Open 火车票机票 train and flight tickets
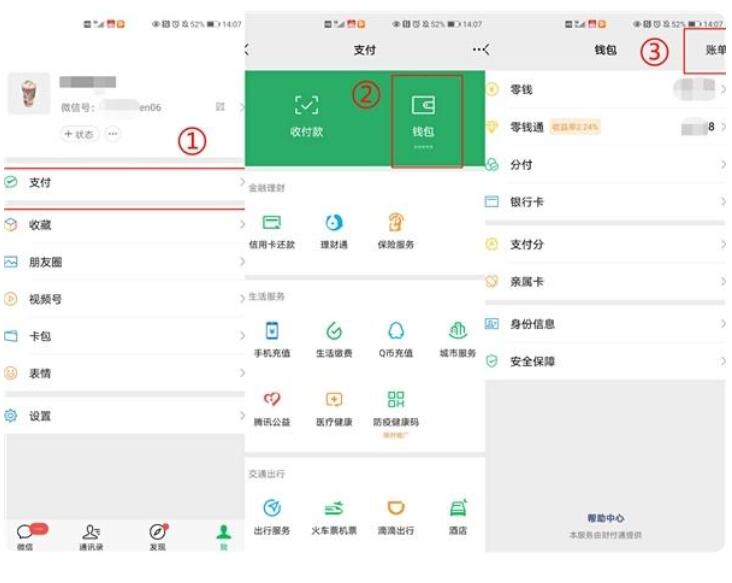The width and height of the screenshot is (732, 583). [334, 517]
